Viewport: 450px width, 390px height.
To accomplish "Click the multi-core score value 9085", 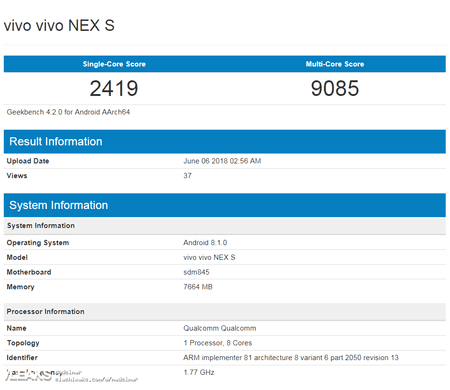I will click(x=335, y=88).
